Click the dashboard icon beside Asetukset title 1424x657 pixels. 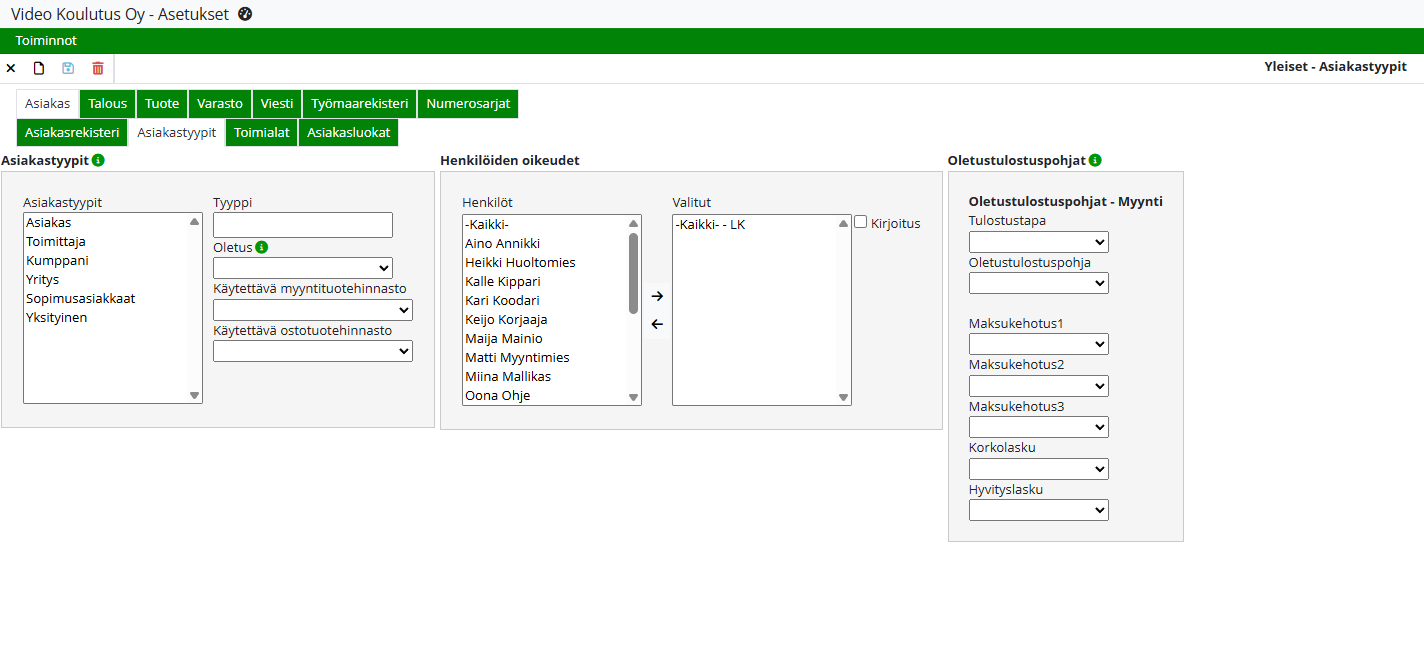tap(245, 14)
